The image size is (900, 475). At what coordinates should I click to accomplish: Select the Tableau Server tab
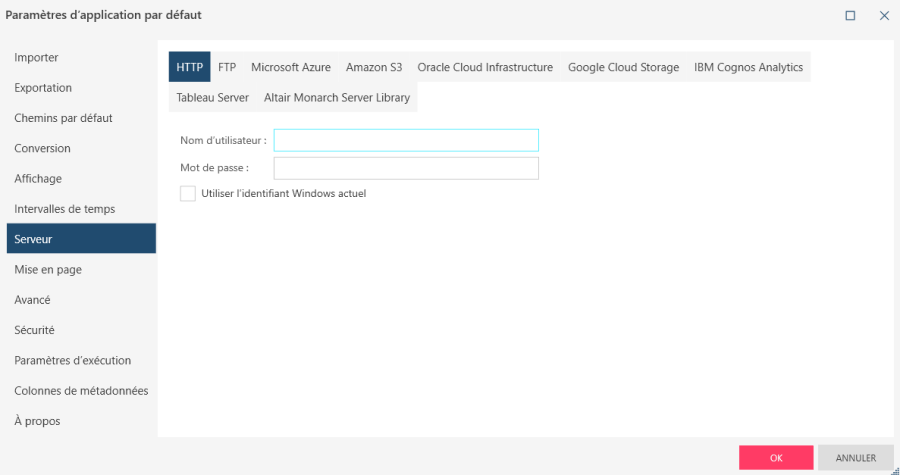[212, 97]
